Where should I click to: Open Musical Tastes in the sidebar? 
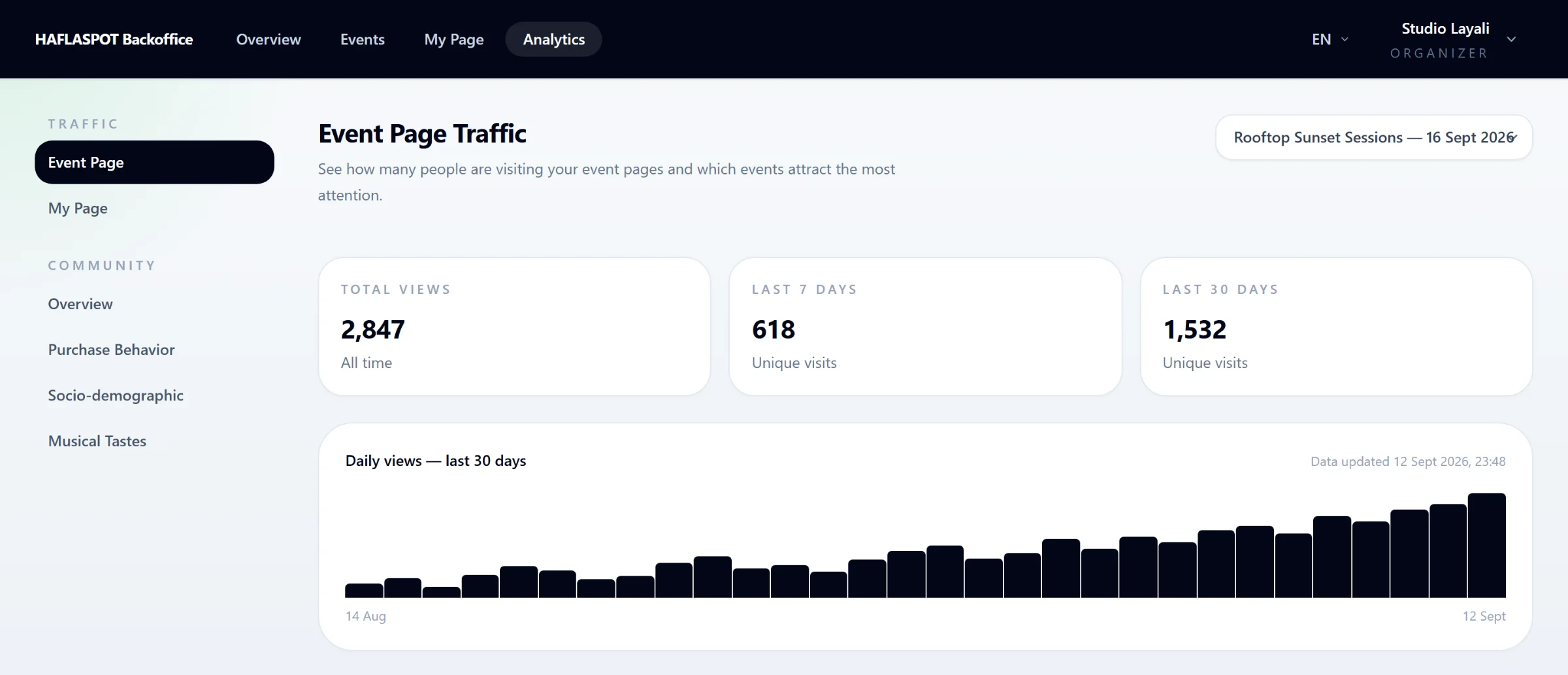tap(154, 441)
